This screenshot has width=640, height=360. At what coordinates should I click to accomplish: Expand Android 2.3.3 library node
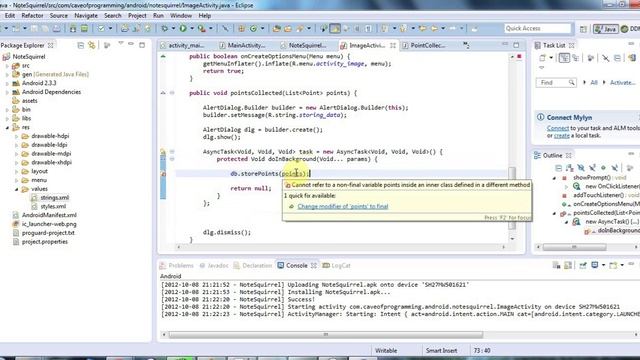(7, 83)
